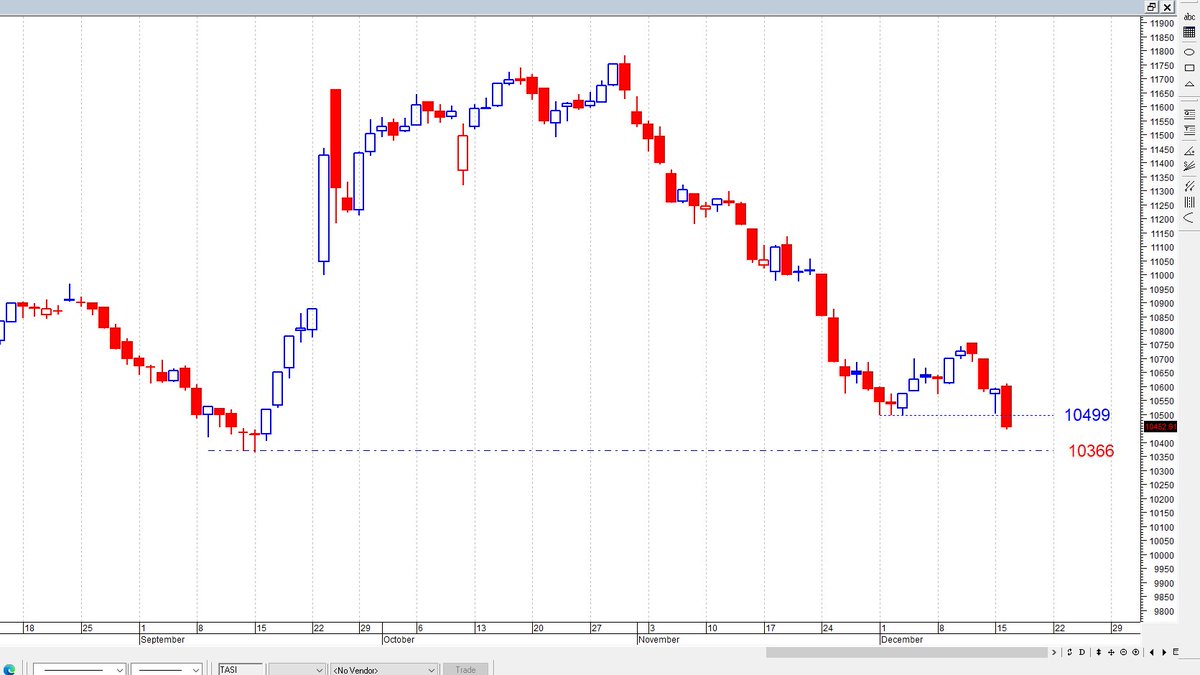The image size is (1200, 675).
Task: Click the scrollbar right arrow
Action: 1053,652
